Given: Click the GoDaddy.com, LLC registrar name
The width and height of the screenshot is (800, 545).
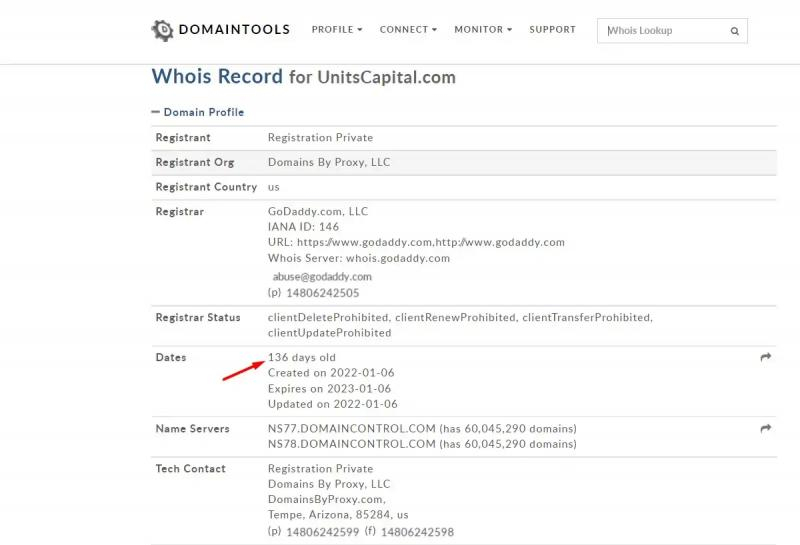Looking at the screenshot, I should (318, 211).
